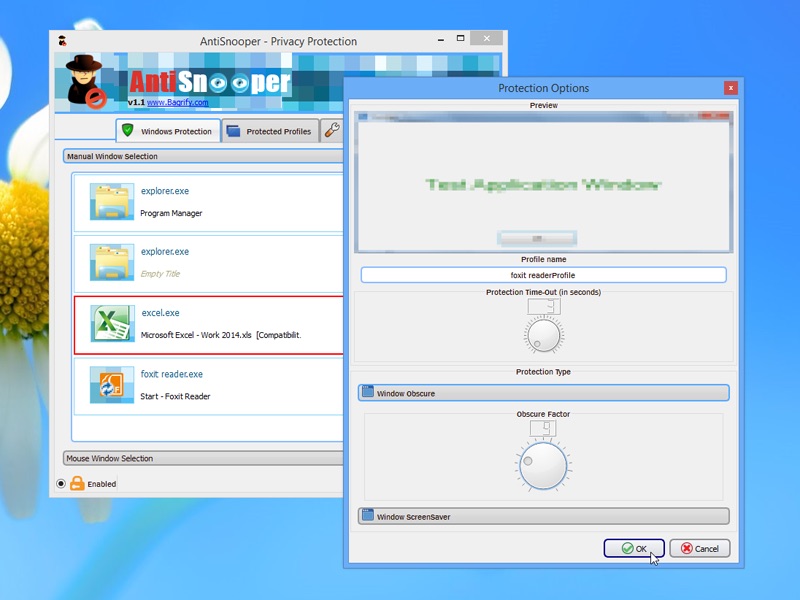Viewport: 800px width, 600px height.
Task: Click the blurred Test Application Window preview
Action: tap(543, 182)
